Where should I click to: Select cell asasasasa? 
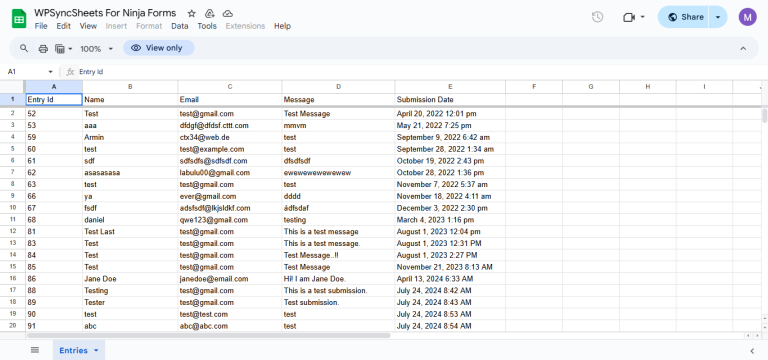[130, 172]
